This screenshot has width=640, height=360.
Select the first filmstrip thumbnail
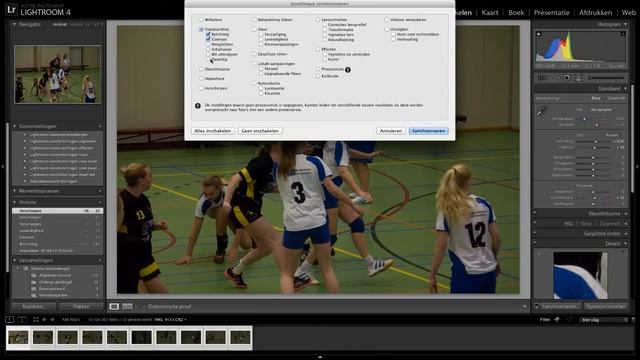[x=19, y=338]
